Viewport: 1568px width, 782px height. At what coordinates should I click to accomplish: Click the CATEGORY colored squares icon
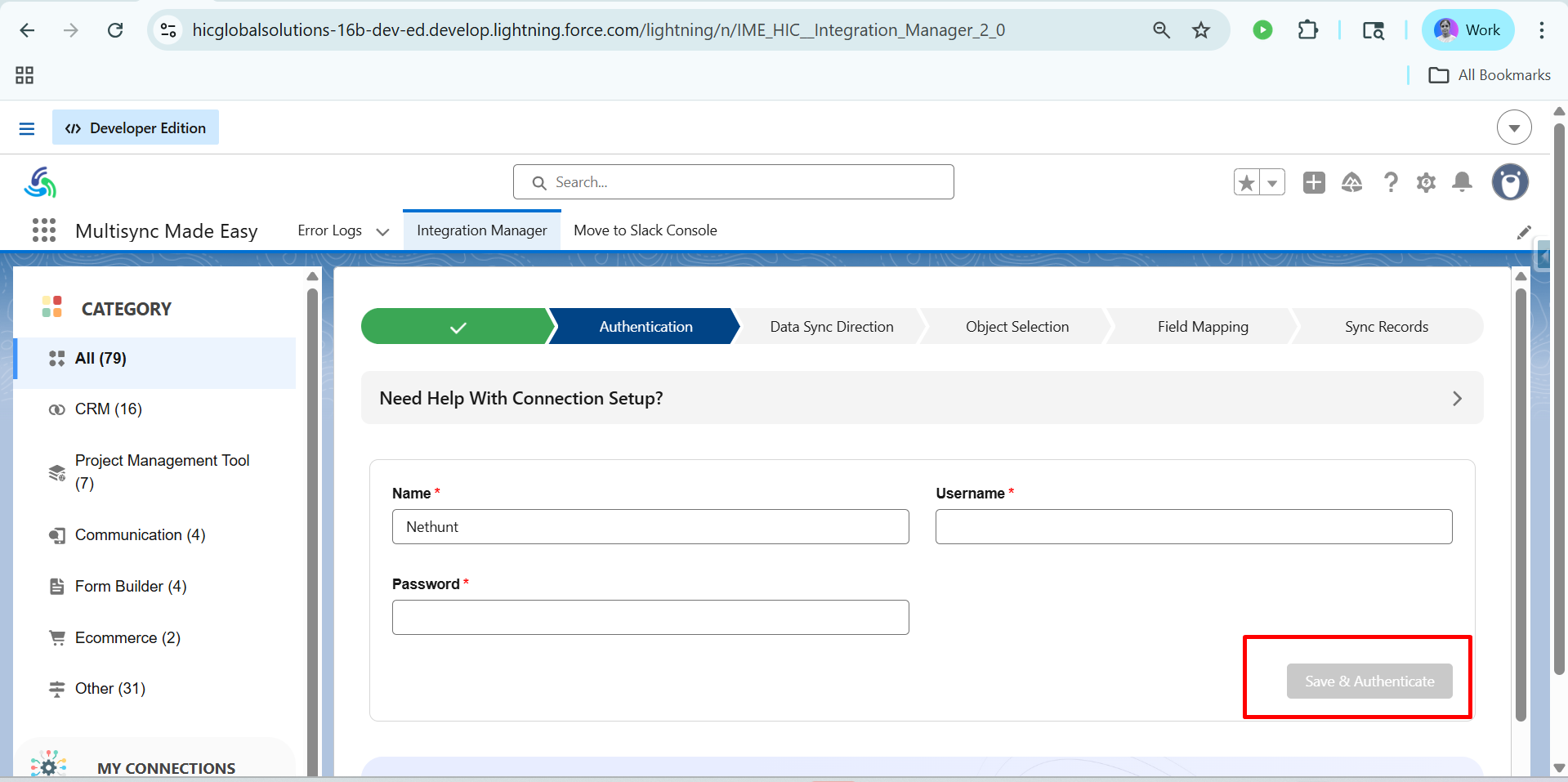coord(52,307)
